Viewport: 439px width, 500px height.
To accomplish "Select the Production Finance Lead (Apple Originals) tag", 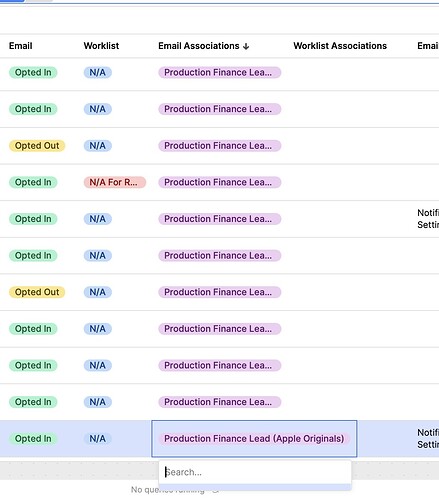I will (x=254, y=439).
